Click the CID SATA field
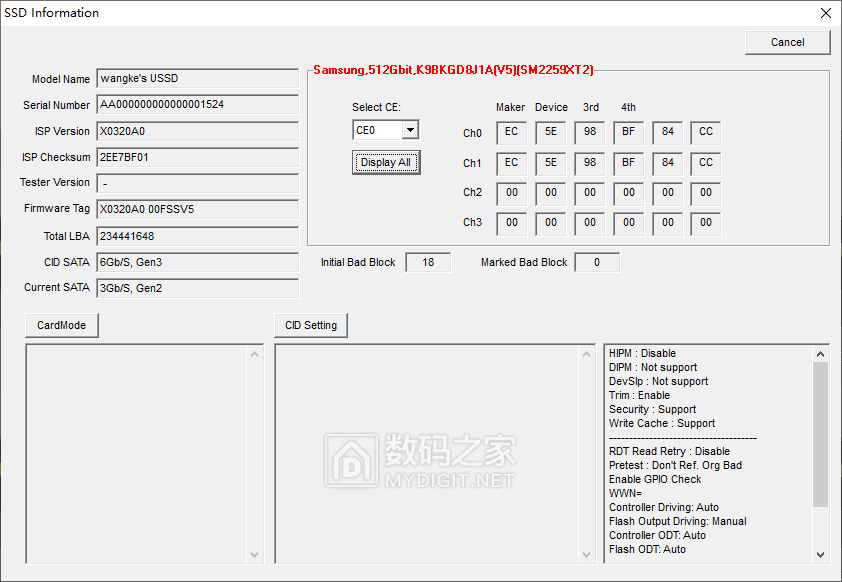842x582 pixels. 198,262
